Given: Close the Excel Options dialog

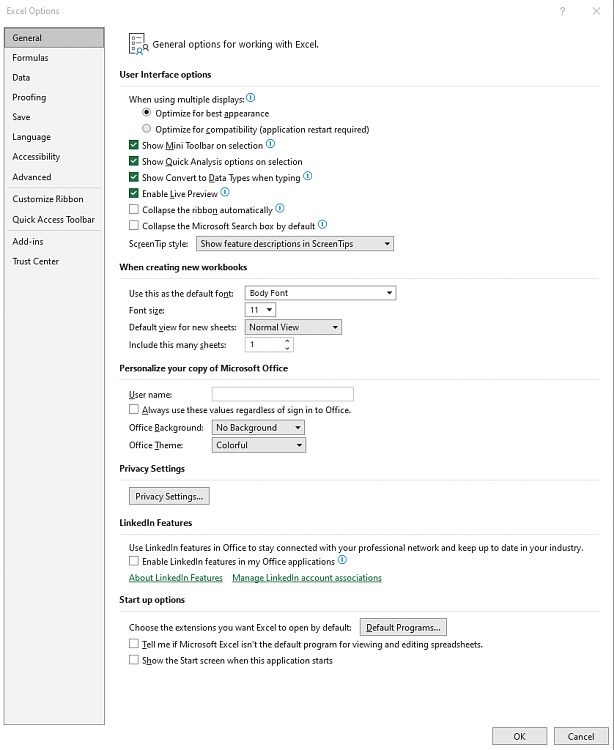Looking at the screenshot, I should point(596,11).
